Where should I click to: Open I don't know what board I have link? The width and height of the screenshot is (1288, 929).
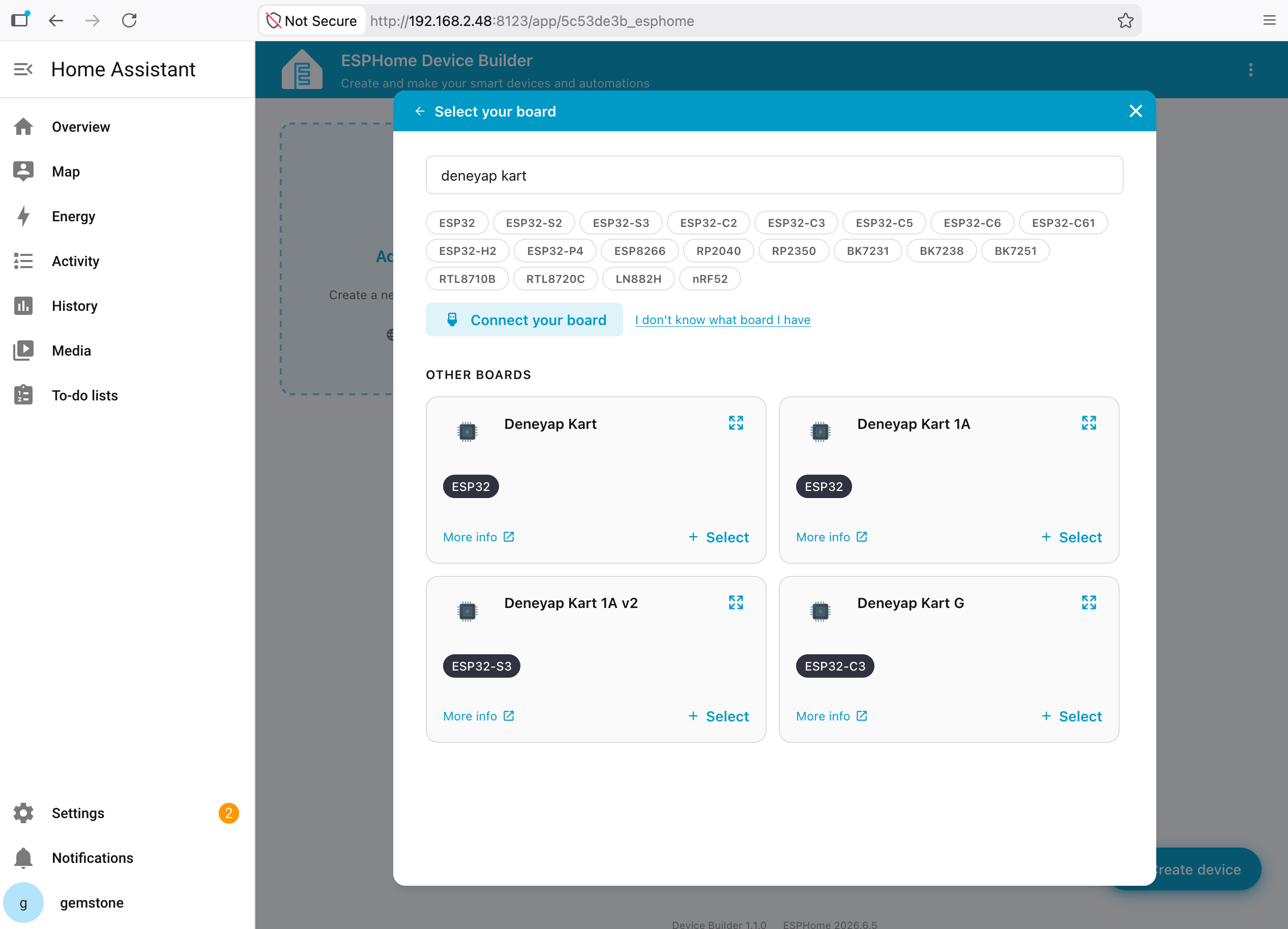coord(722,320)
